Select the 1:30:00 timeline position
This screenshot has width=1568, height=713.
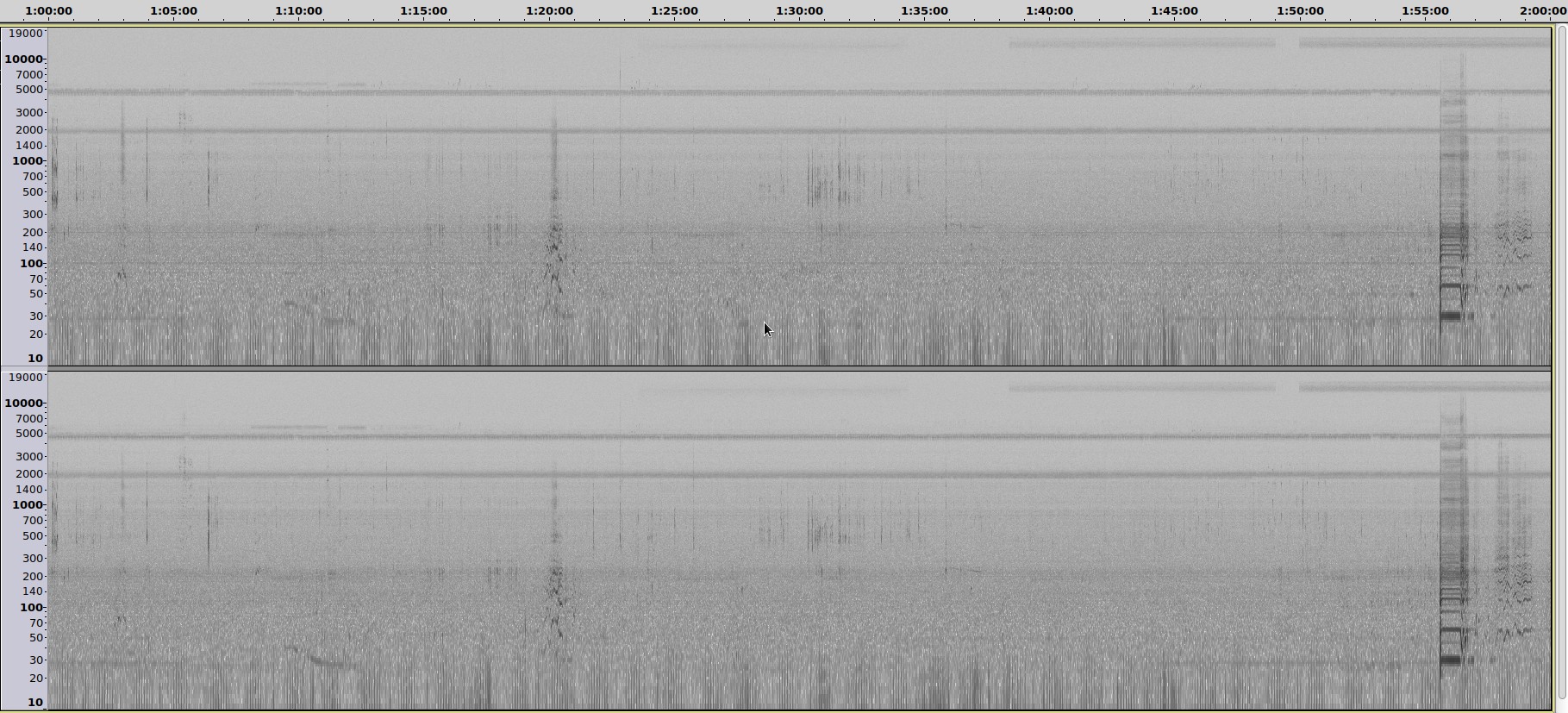click(x=799, y=11)
